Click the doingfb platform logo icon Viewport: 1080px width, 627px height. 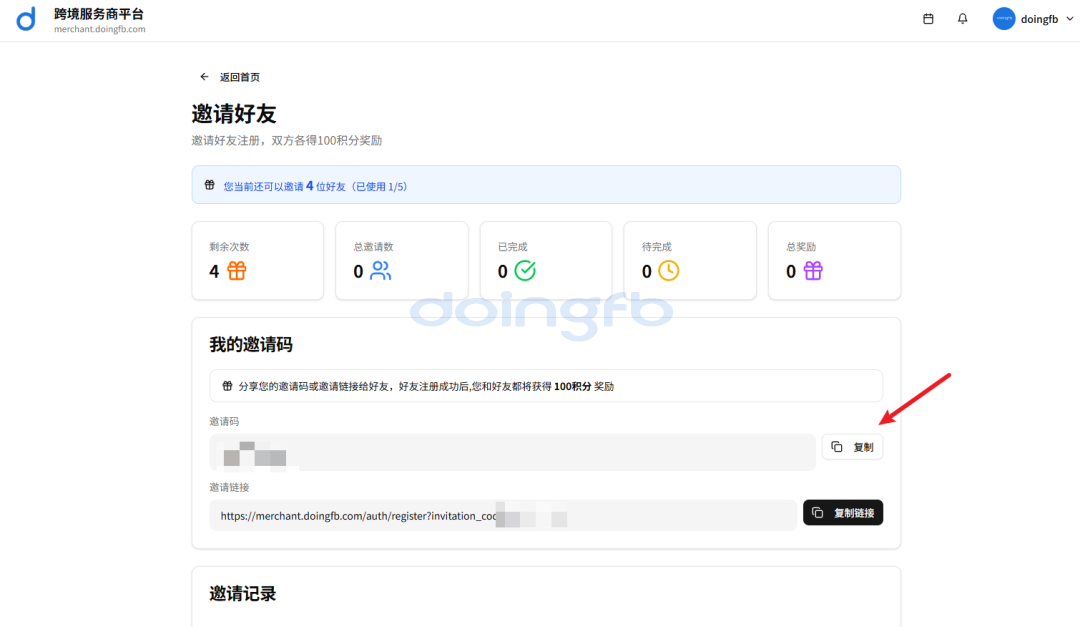(26, 19)
